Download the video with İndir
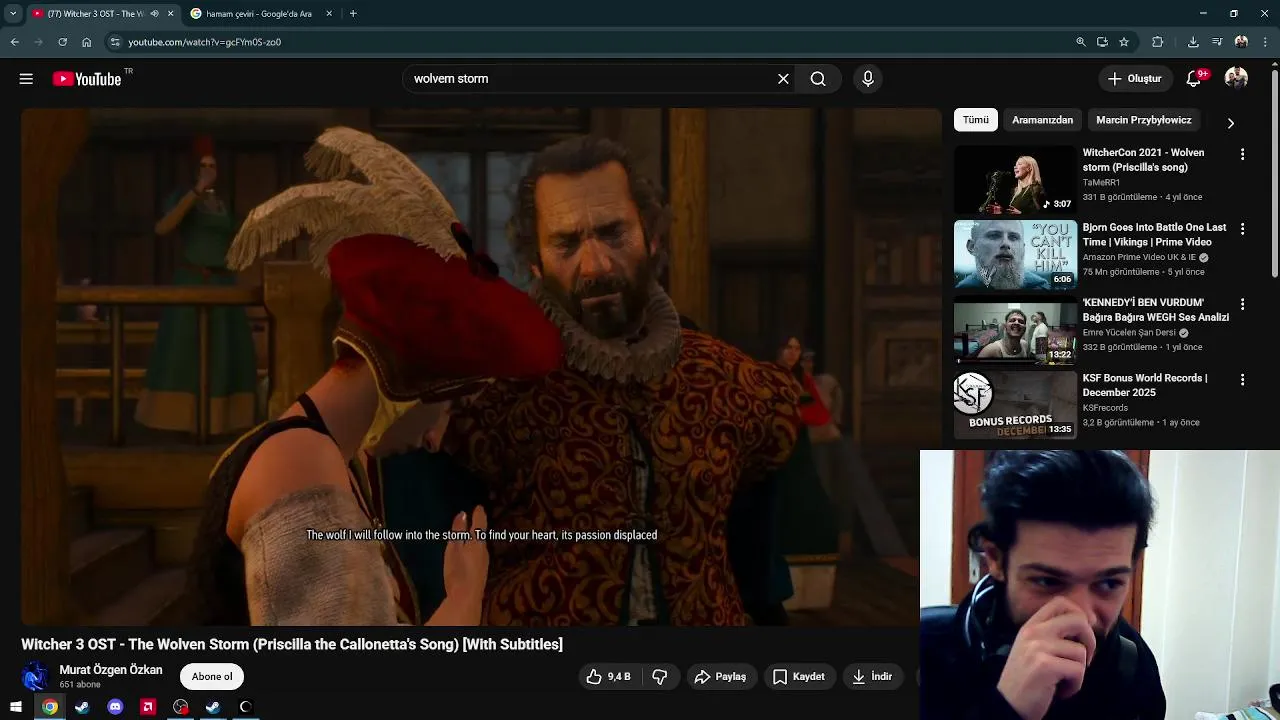1280x720 pixels. pos(871,677)
